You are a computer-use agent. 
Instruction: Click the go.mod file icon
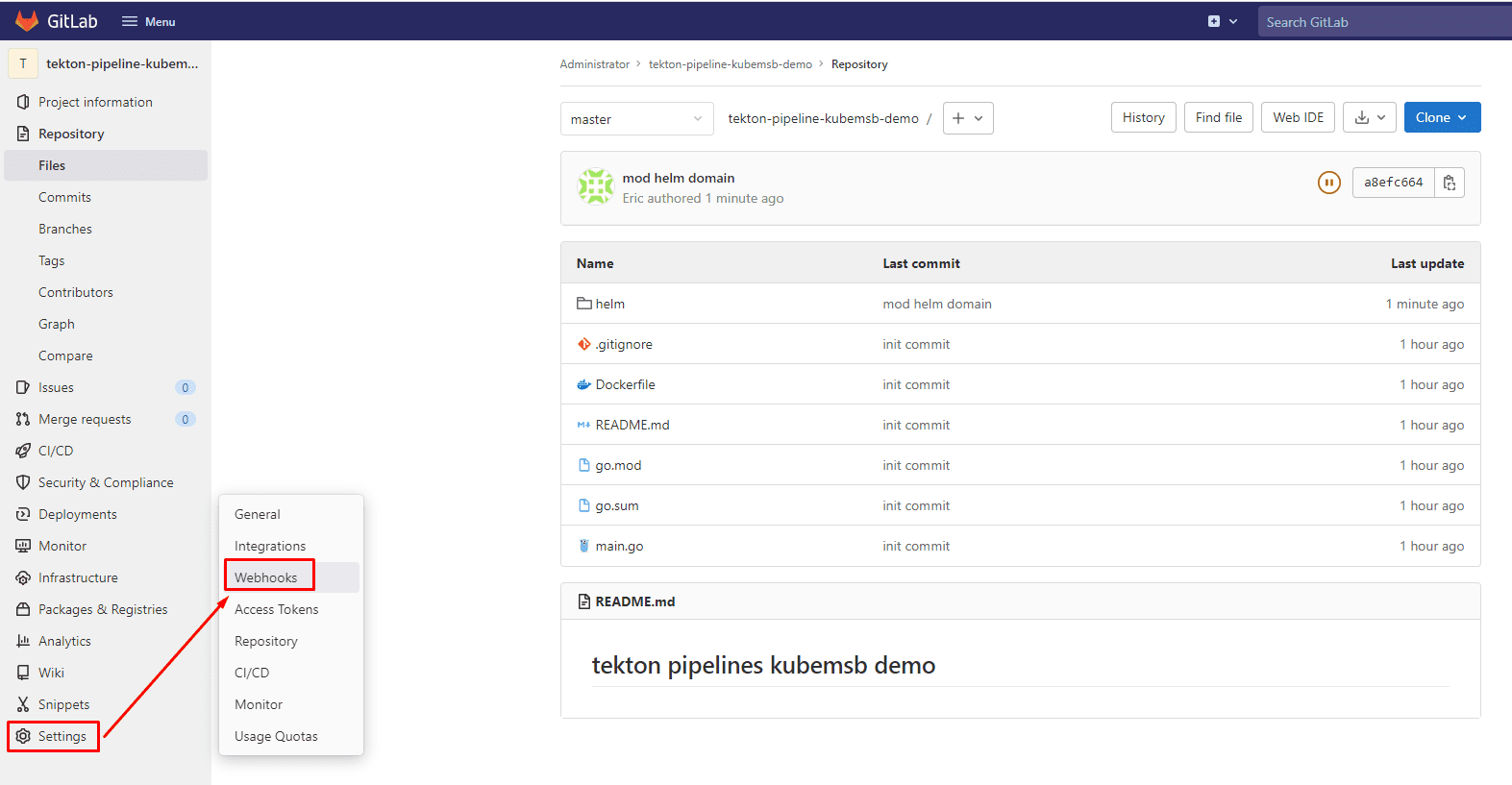click(584, 465)
